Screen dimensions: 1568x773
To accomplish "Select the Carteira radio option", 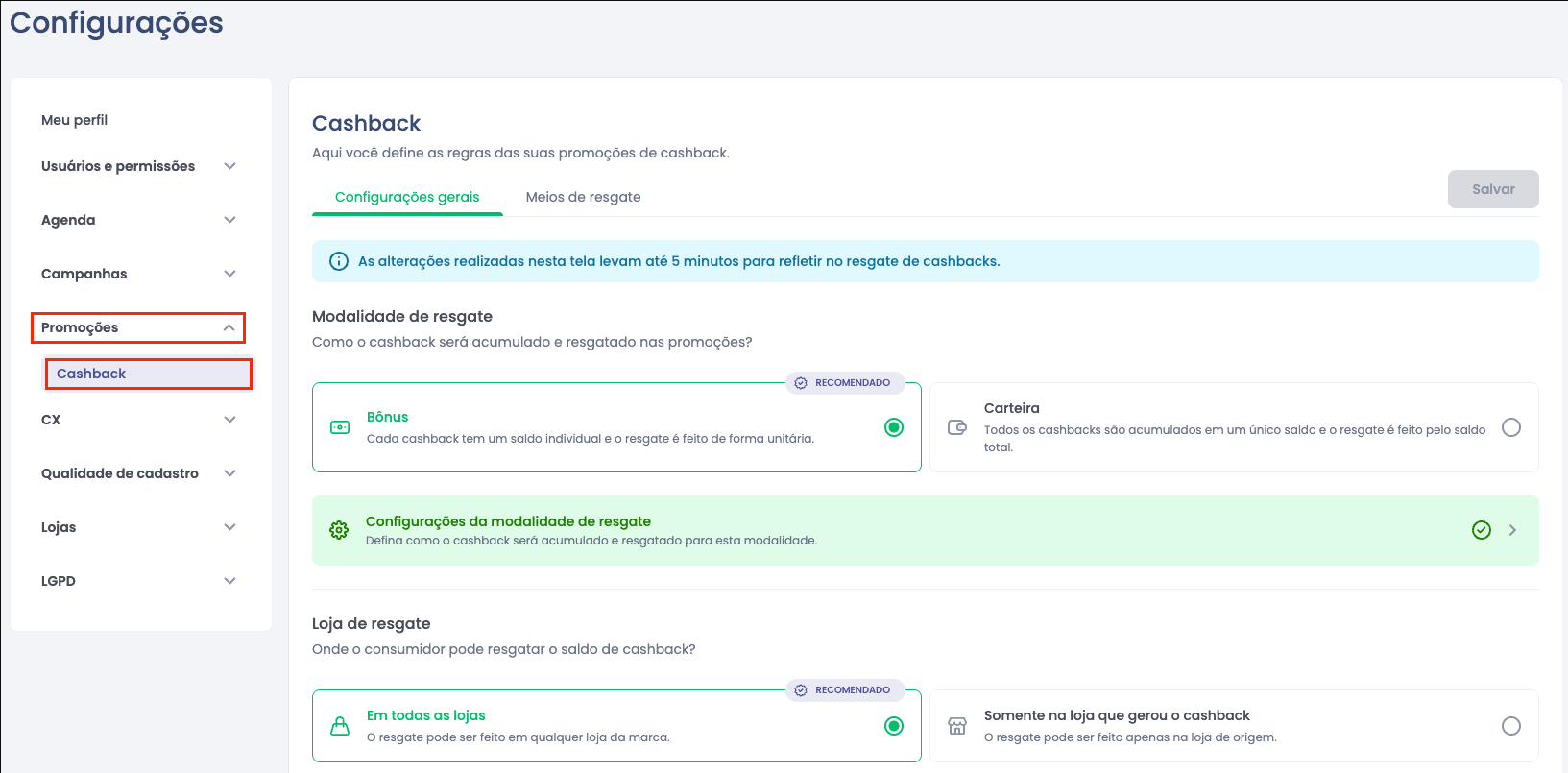I will [1511, 427].
